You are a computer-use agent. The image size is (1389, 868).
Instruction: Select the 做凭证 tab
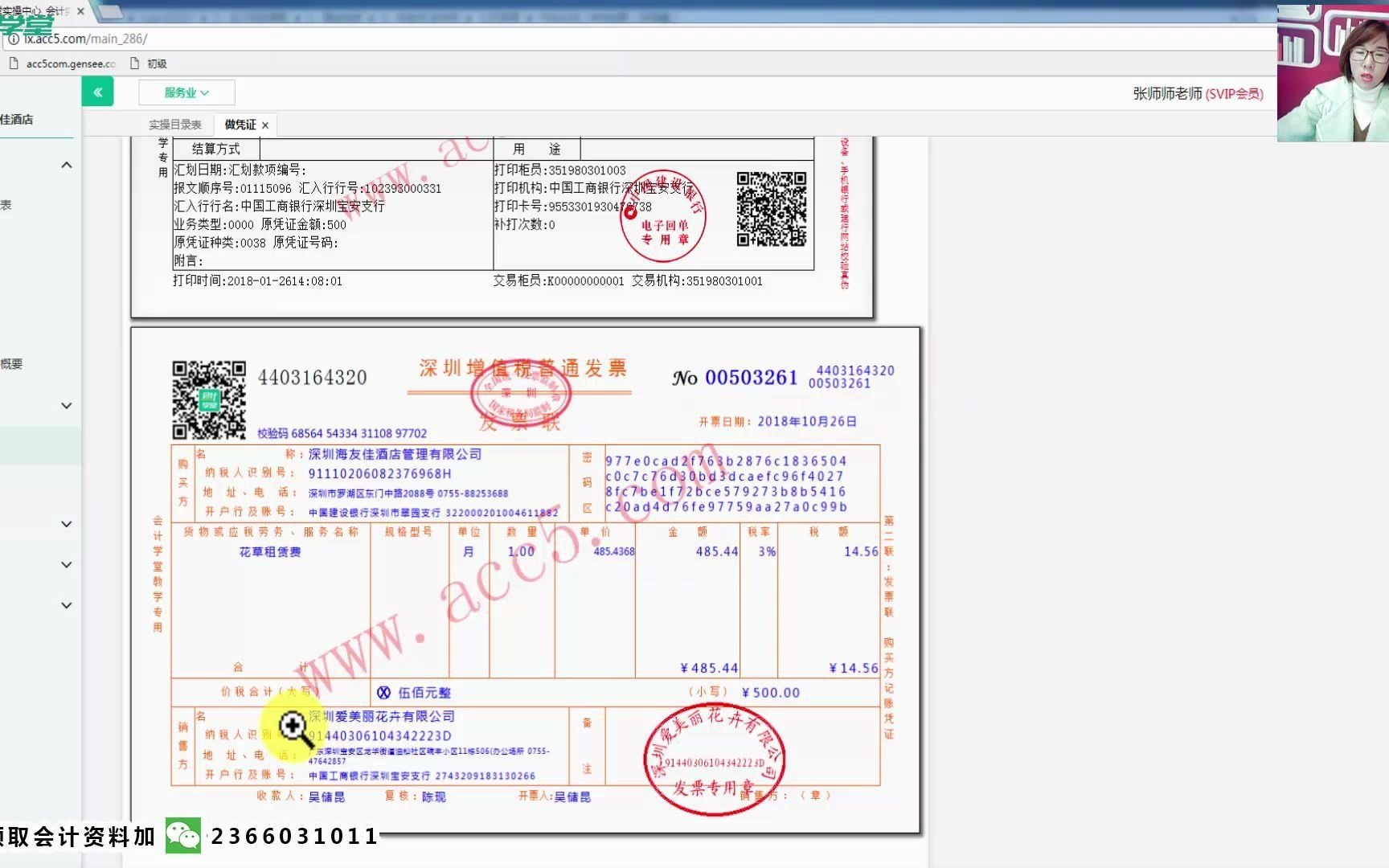coord(240,125)
